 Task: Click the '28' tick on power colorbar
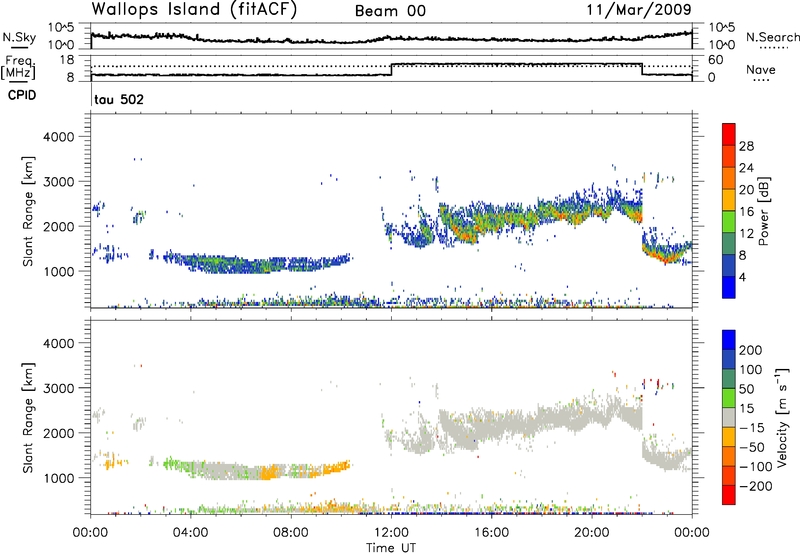coord(746,146)
